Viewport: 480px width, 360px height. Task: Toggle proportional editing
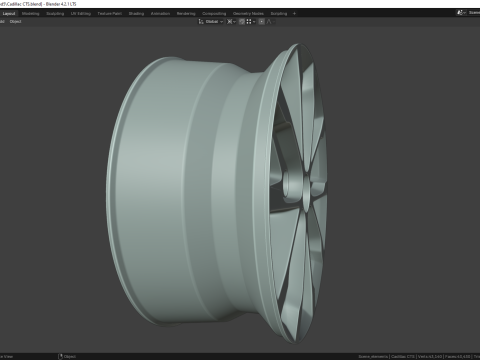[262, 22]
